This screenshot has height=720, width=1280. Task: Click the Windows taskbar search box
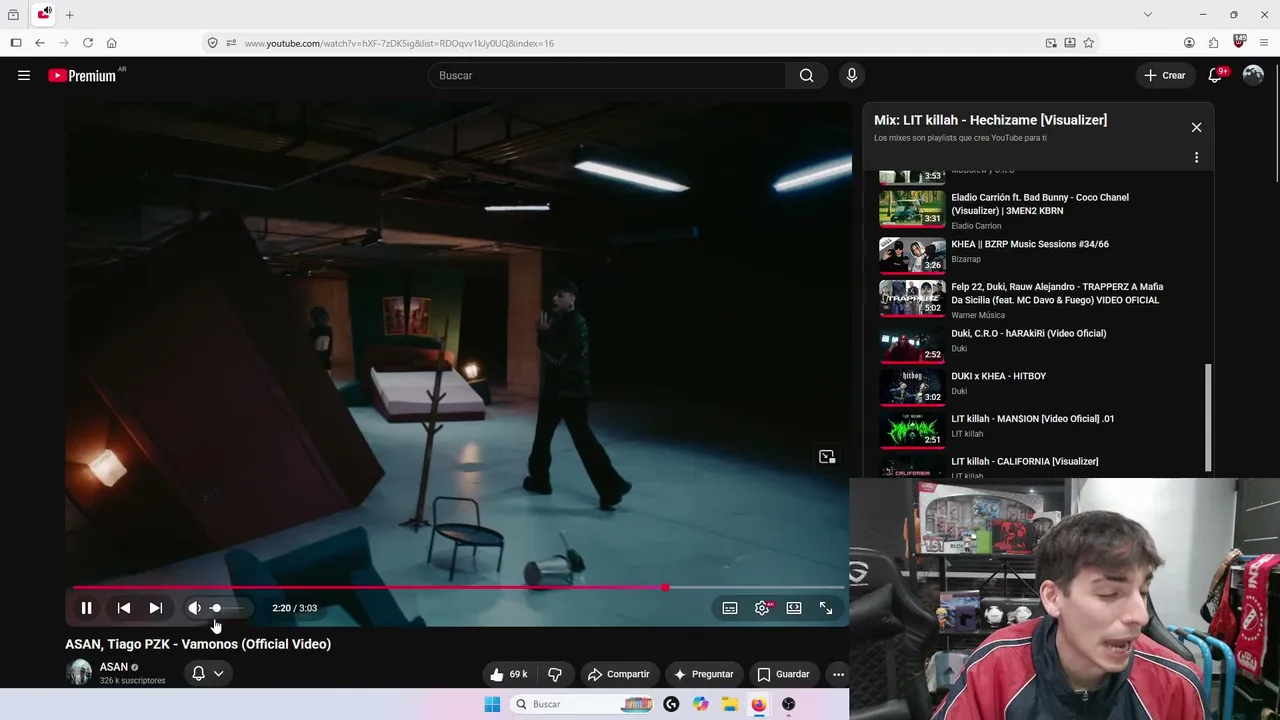(584, 704)
